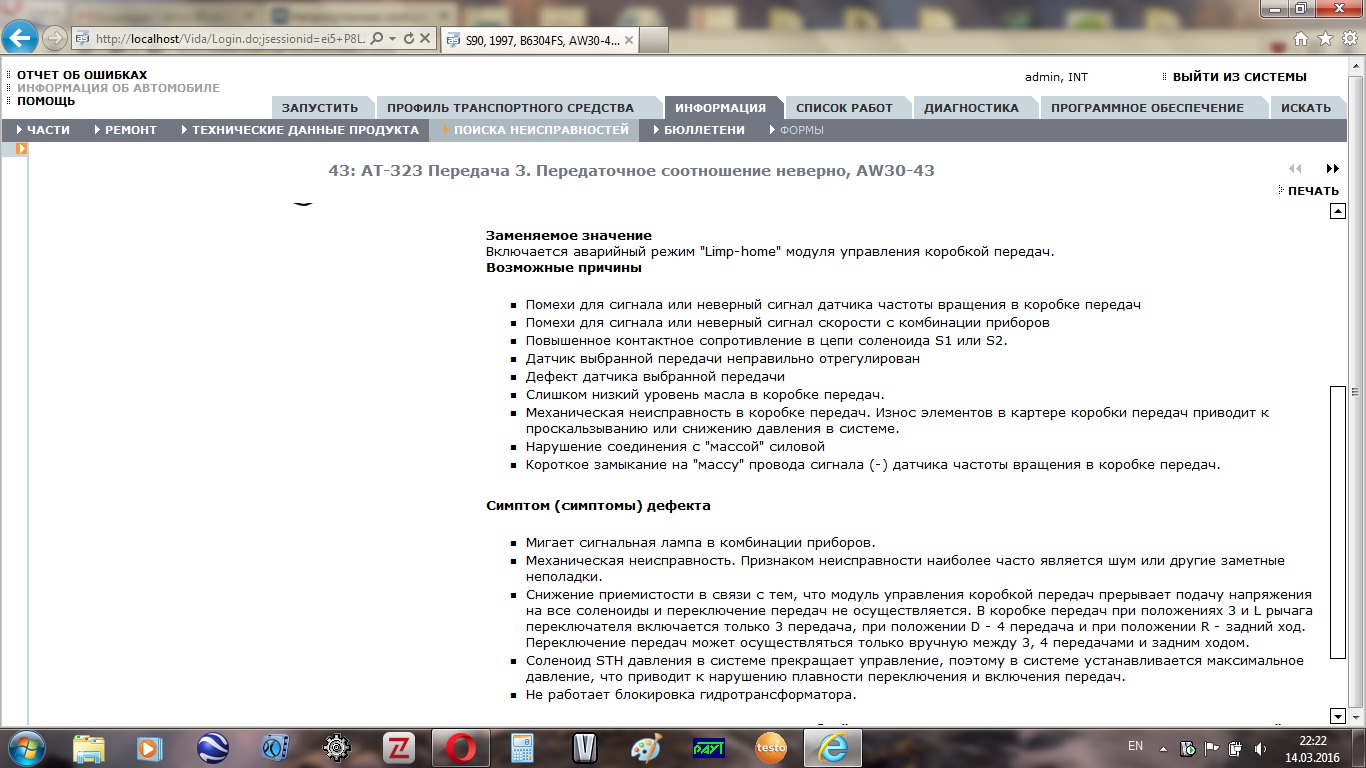The width and height of the screenshot is (1366, 768).
Task: Click the browser back arrow button
Action: click(x=21, y=38)
